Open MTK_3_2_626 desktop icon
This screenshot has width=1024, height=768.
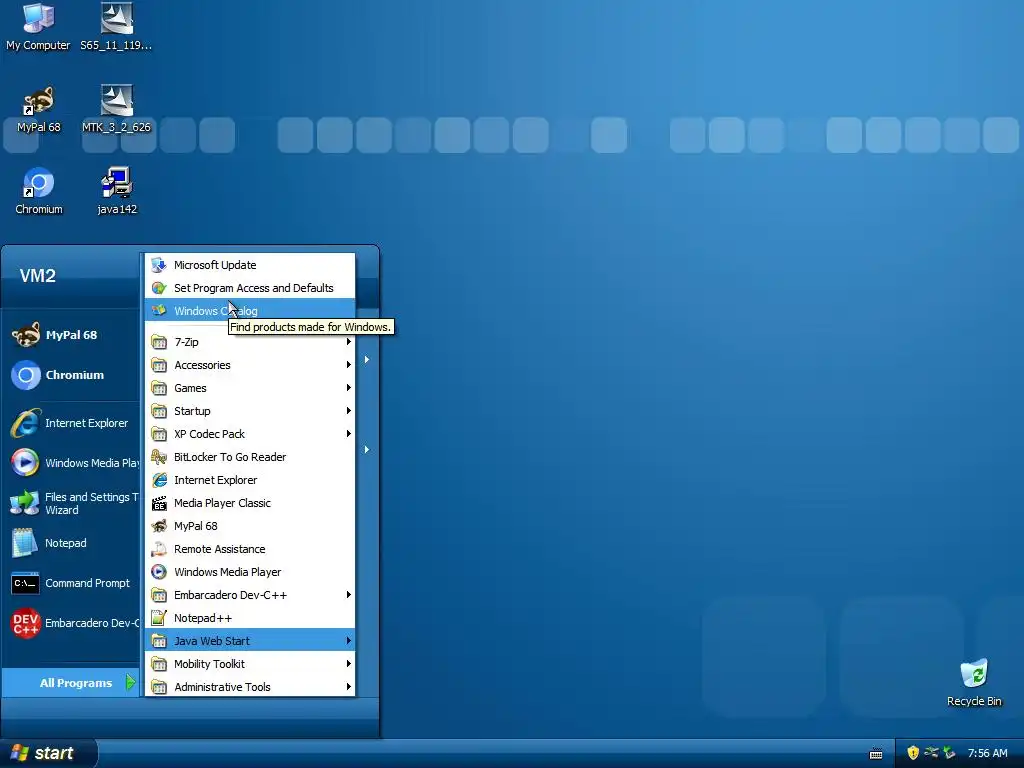(x=116, y=109)
